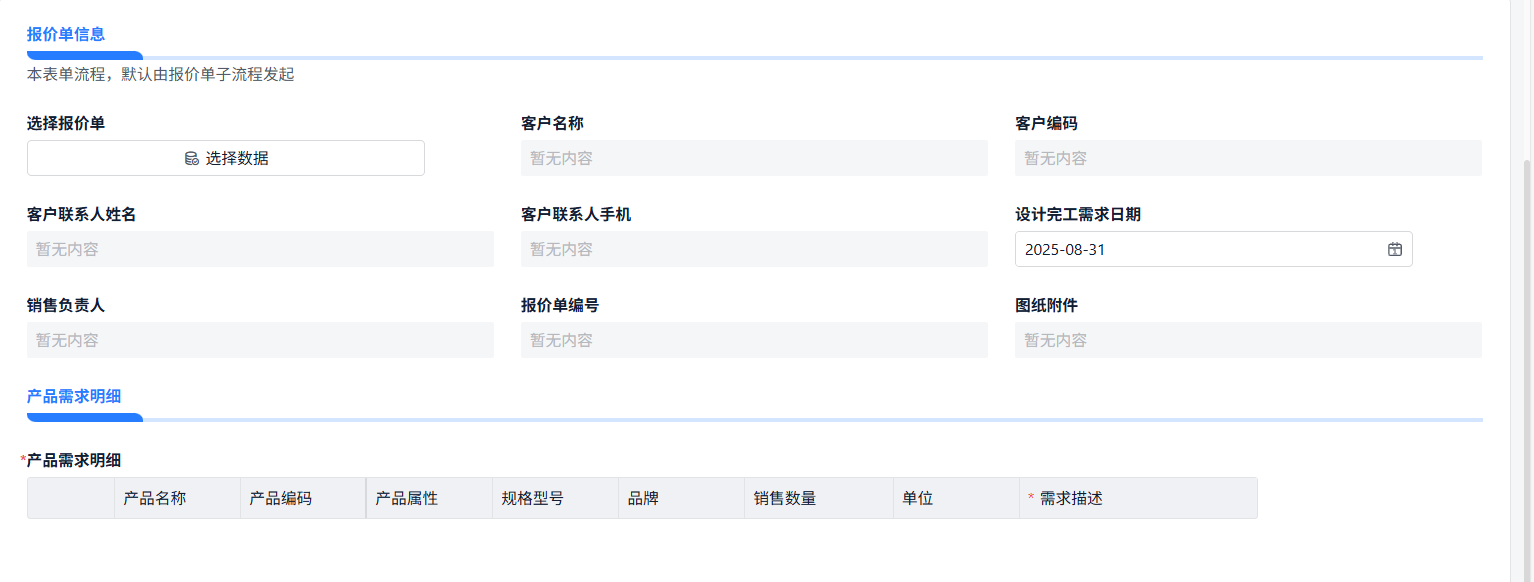This screenshot has width=1534, height=582.
Task: Click the 图纸附件 field
Action: point(1248,340)
